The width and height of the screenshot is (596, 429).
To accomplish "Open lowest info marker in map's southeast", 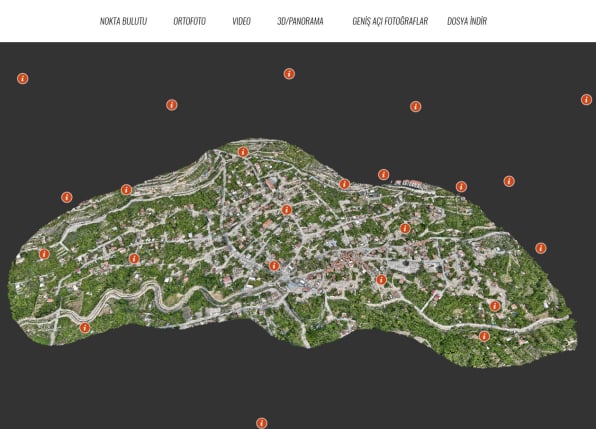I will (x=484, y=336).
